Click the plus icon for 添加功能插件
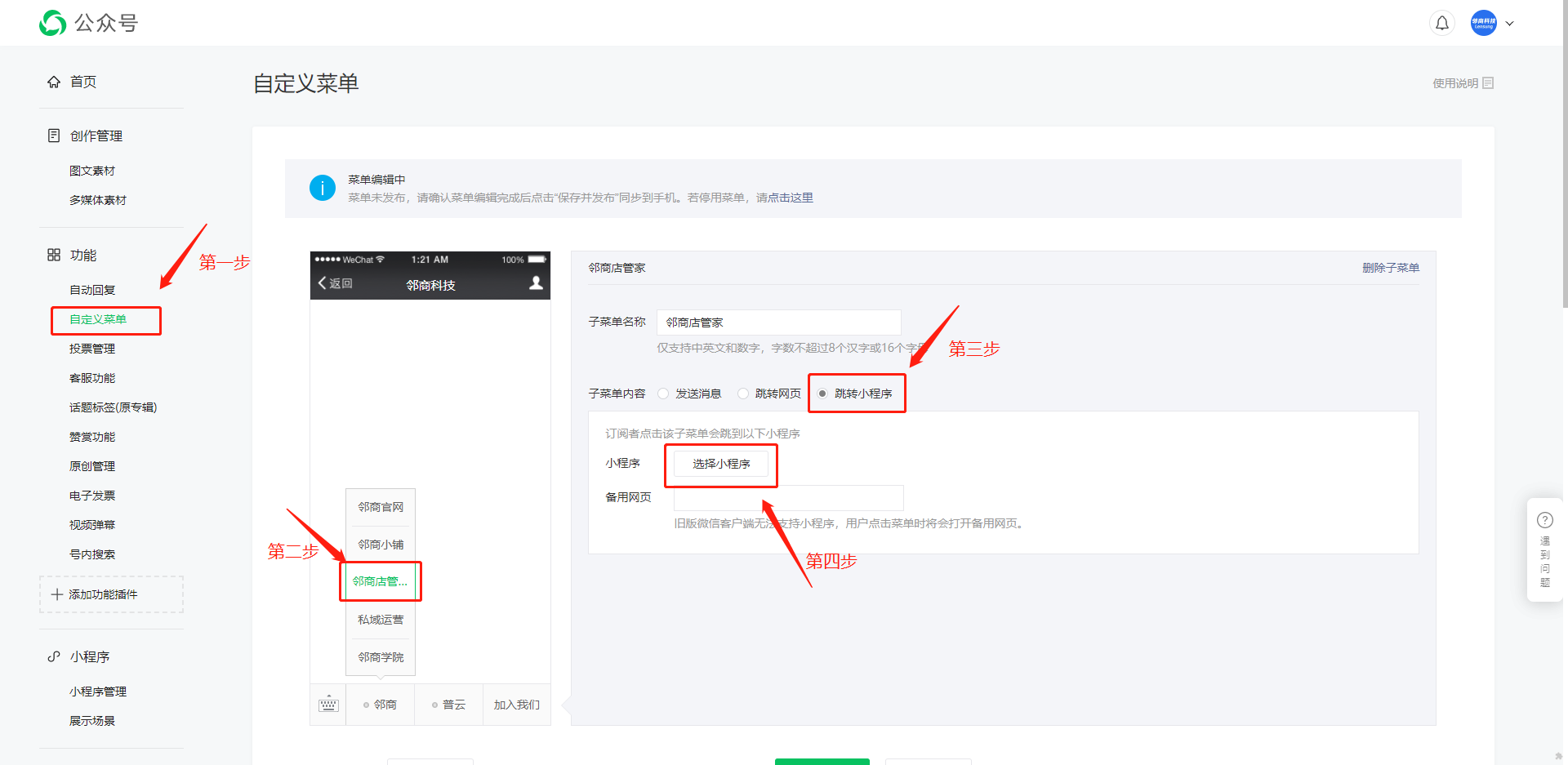The height and width of the screenshot is (765, 1568). click(57, 594)
